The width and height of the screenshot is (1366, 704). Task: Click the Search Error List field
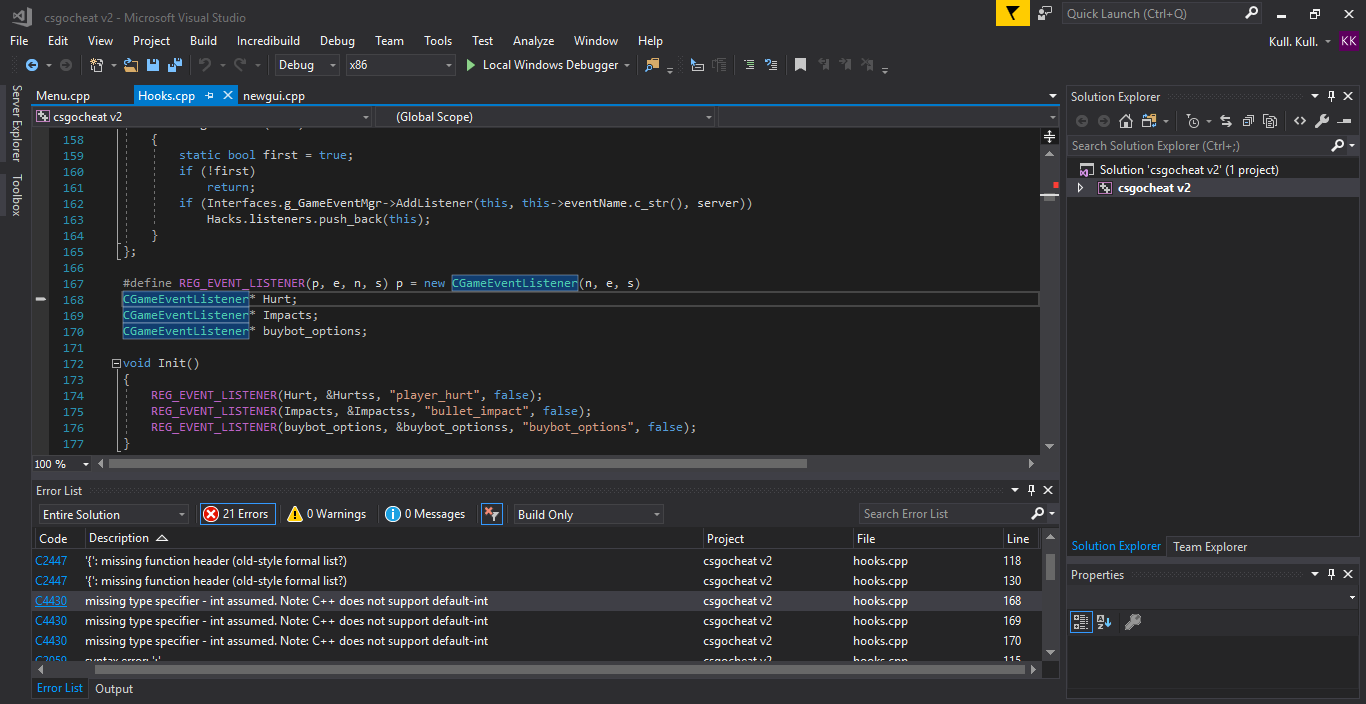point(942,514)
